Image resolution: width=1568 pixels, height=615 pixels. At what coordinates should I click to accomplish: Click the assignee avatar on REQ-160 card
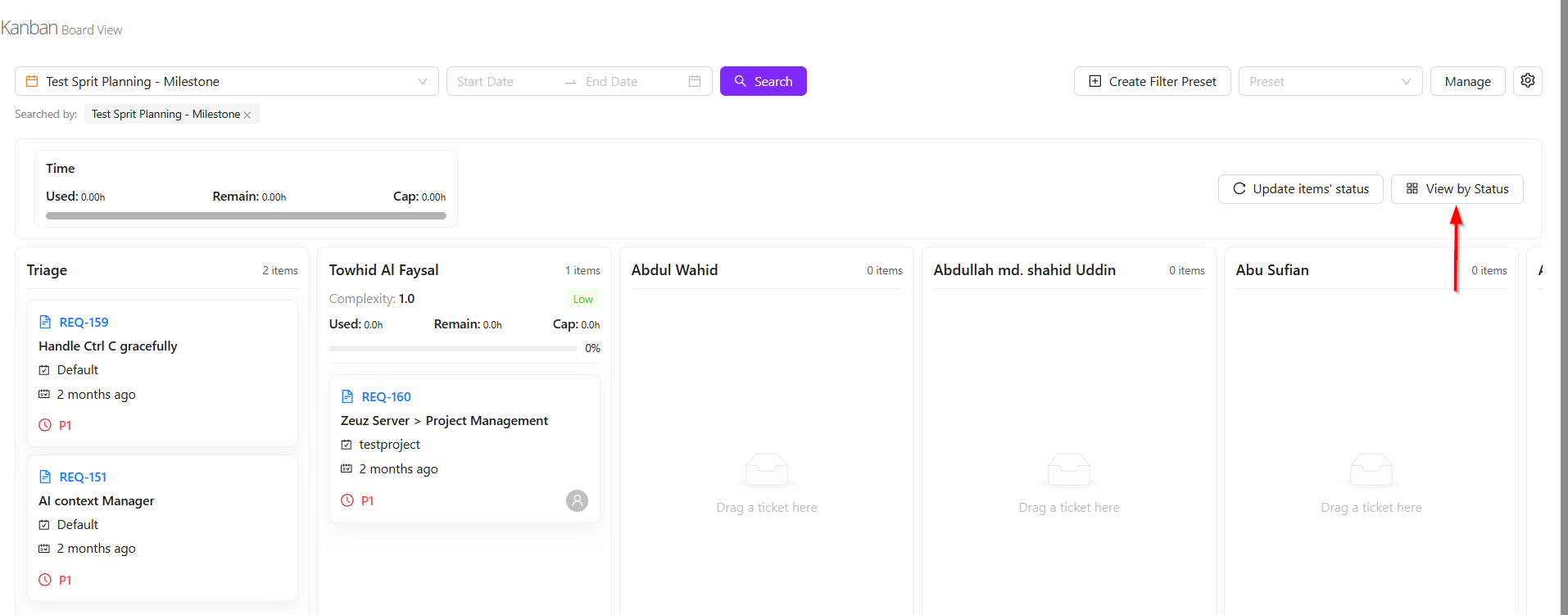click(x=577, y=500)
